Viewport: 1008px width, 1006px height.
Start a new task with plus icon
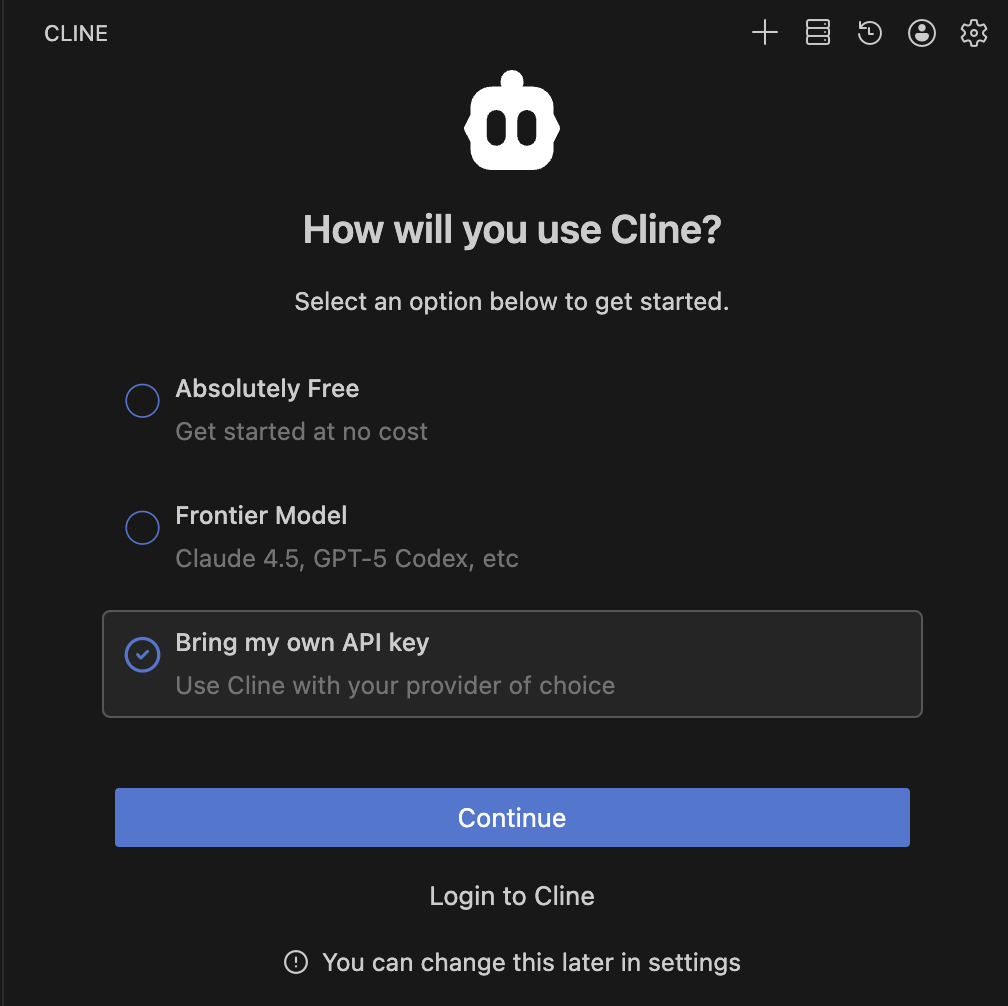point(765,32)
